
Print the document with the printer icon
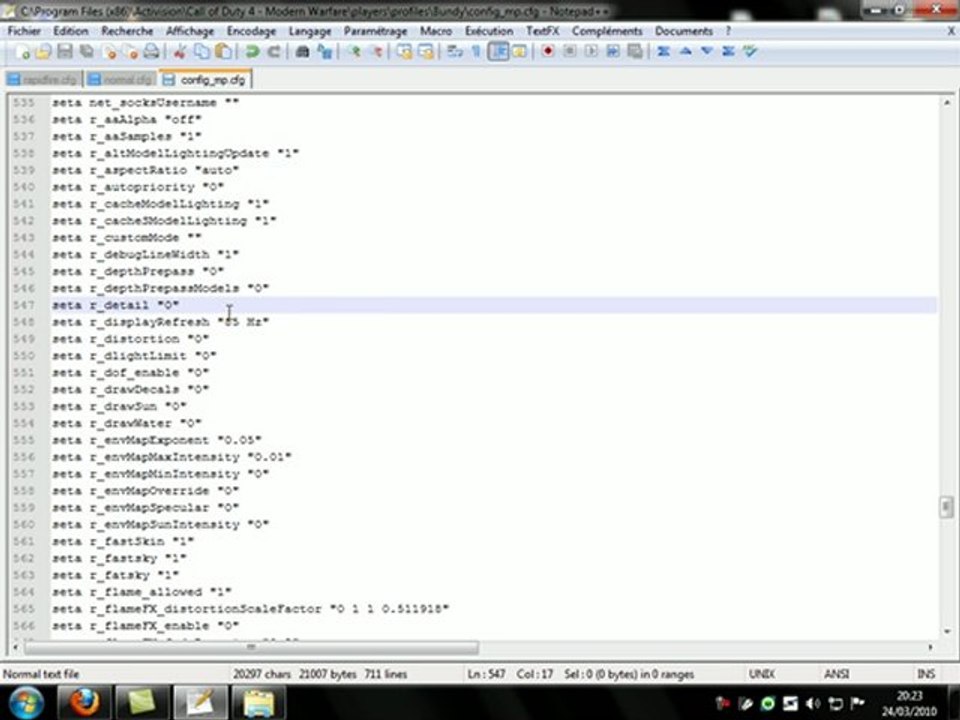tap(151, 52)
